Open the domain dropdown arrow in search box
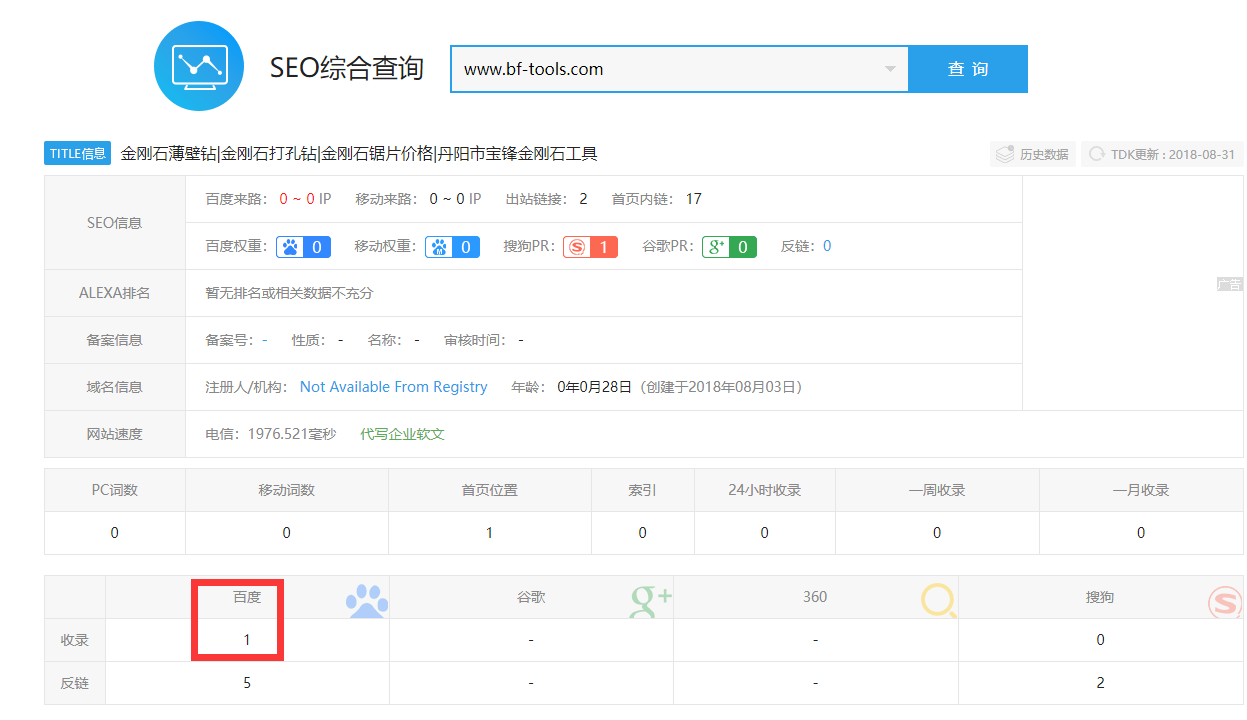The image size is (1247, 720). pyautogui.click(x=890, y=68)
